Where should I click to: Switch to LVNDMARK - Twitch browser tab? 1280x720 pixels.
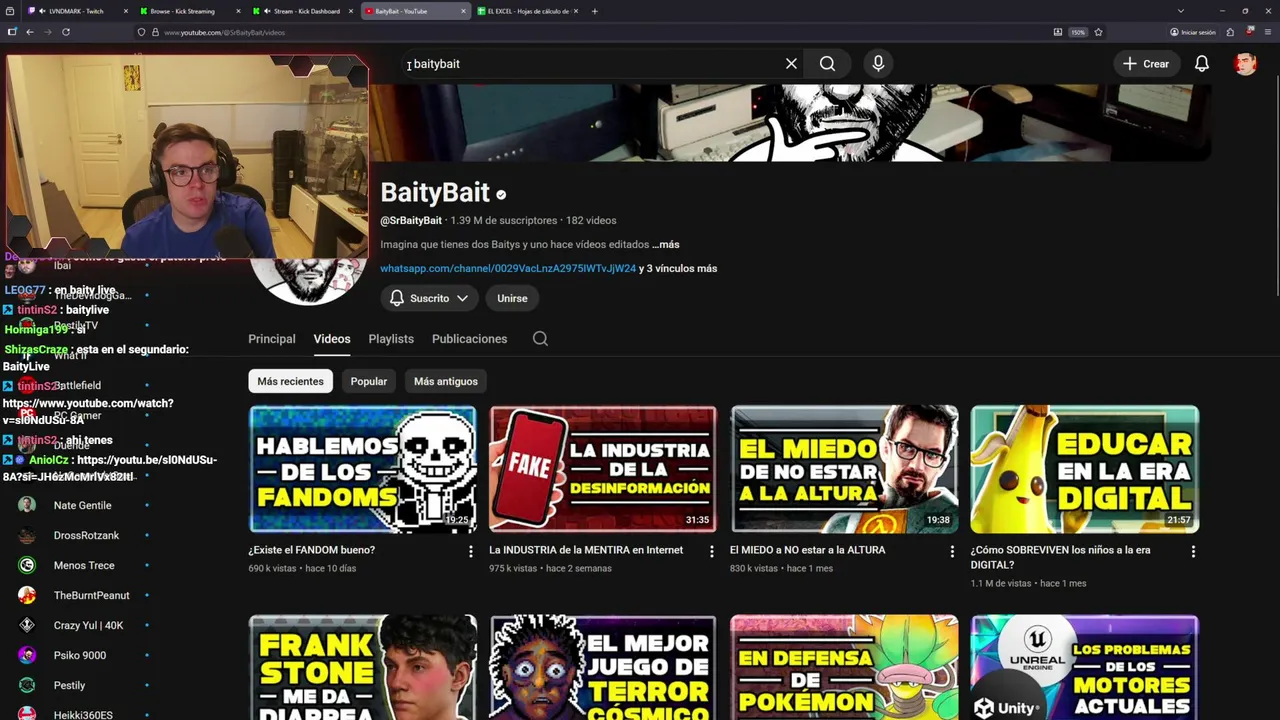[76, 11]
